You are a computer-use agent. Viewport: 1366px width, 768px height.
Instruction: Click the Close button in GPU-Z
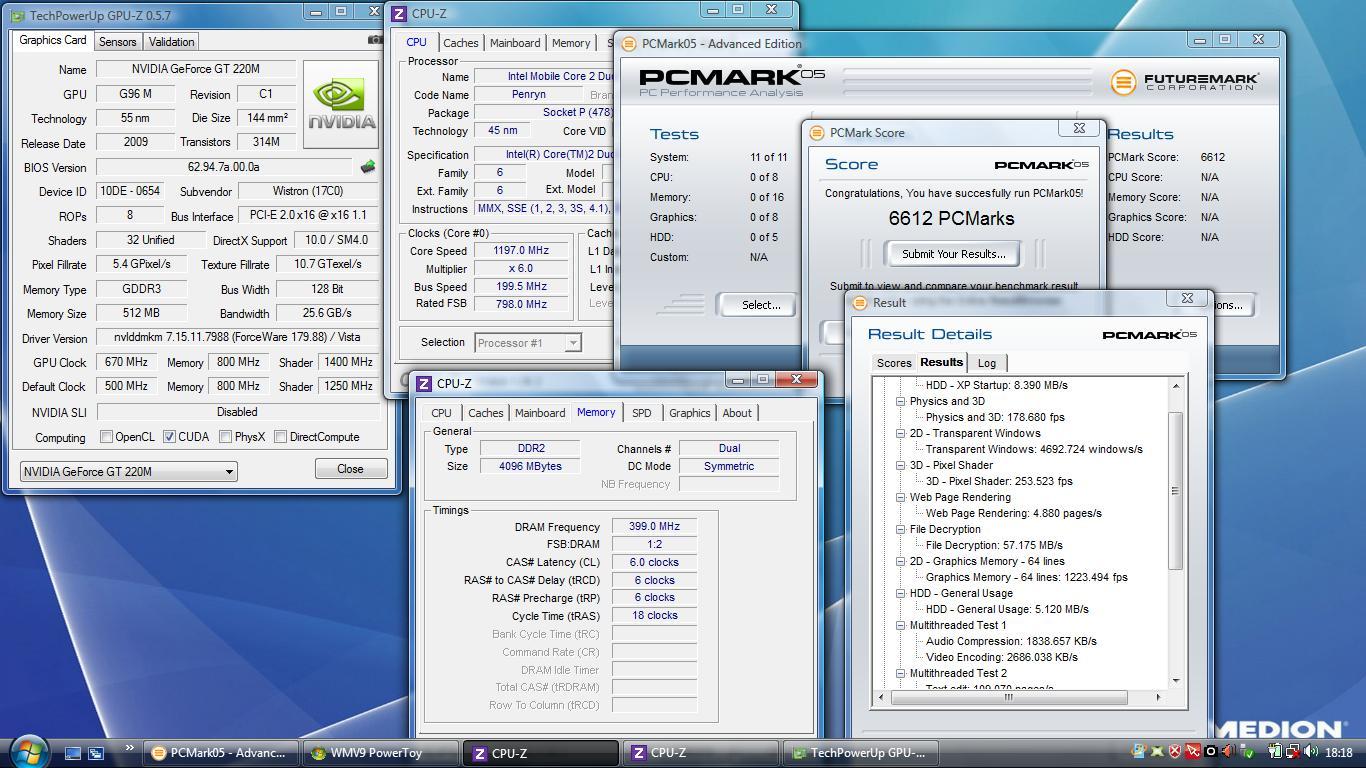[x=350, y=469]
